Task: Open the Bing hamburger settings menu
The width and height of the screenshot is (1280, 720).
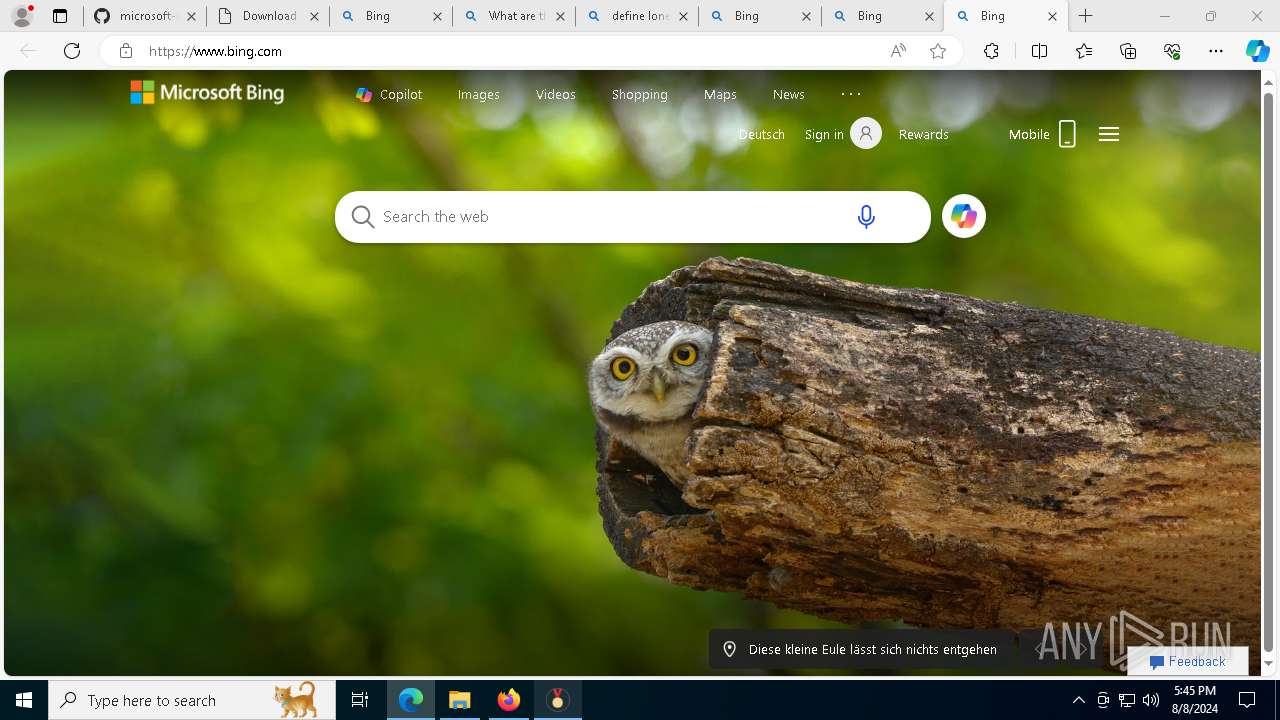Action: click(1108, 134)
